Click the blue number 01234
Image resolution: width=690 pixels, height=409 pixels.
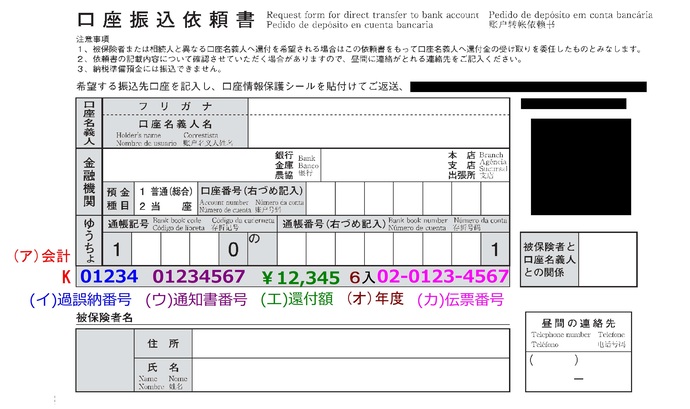coord(109,276)
